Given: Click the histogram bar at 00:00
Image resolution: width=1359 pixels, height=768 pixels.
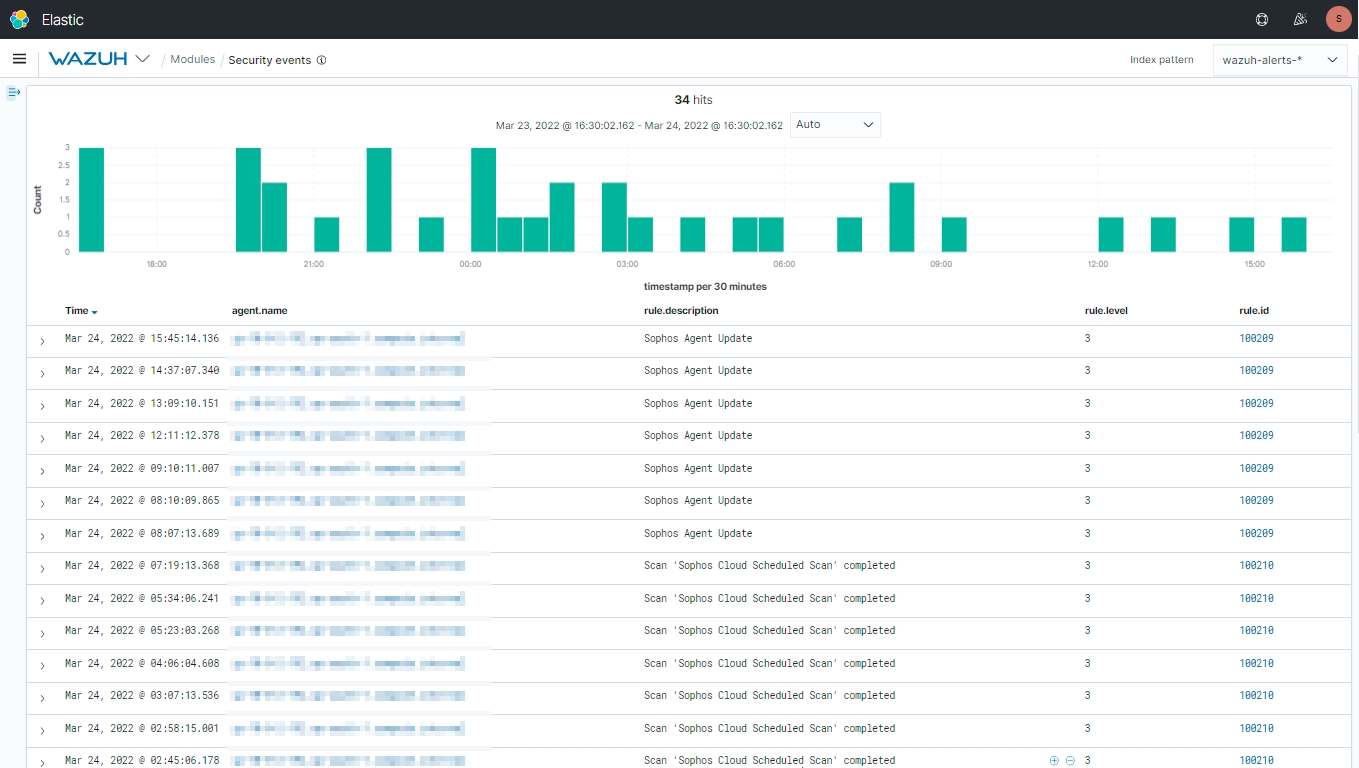Looking at the screenshot, I should (x=483, y=200).
